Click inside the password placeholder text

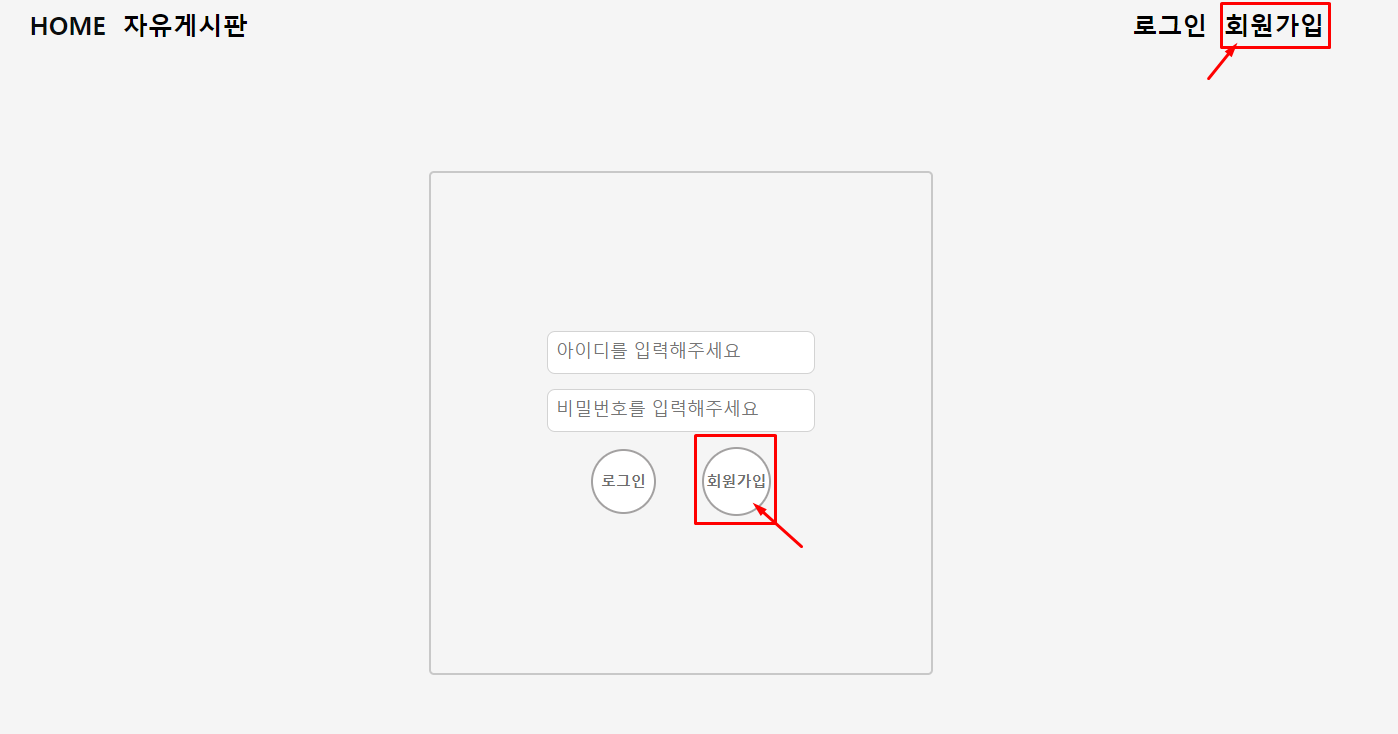pos(658,409)
